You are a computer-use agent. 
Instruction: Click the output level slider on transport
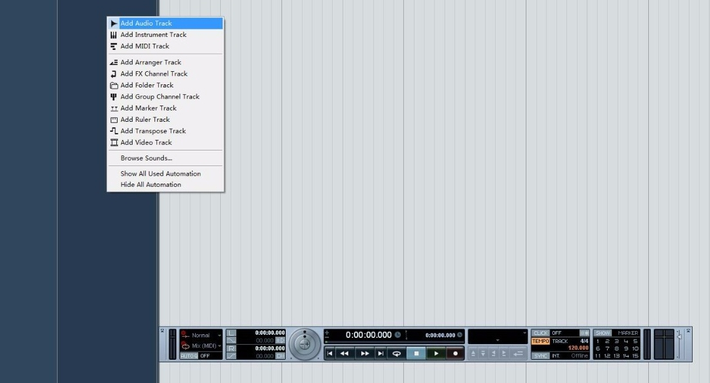pos(679,336)
